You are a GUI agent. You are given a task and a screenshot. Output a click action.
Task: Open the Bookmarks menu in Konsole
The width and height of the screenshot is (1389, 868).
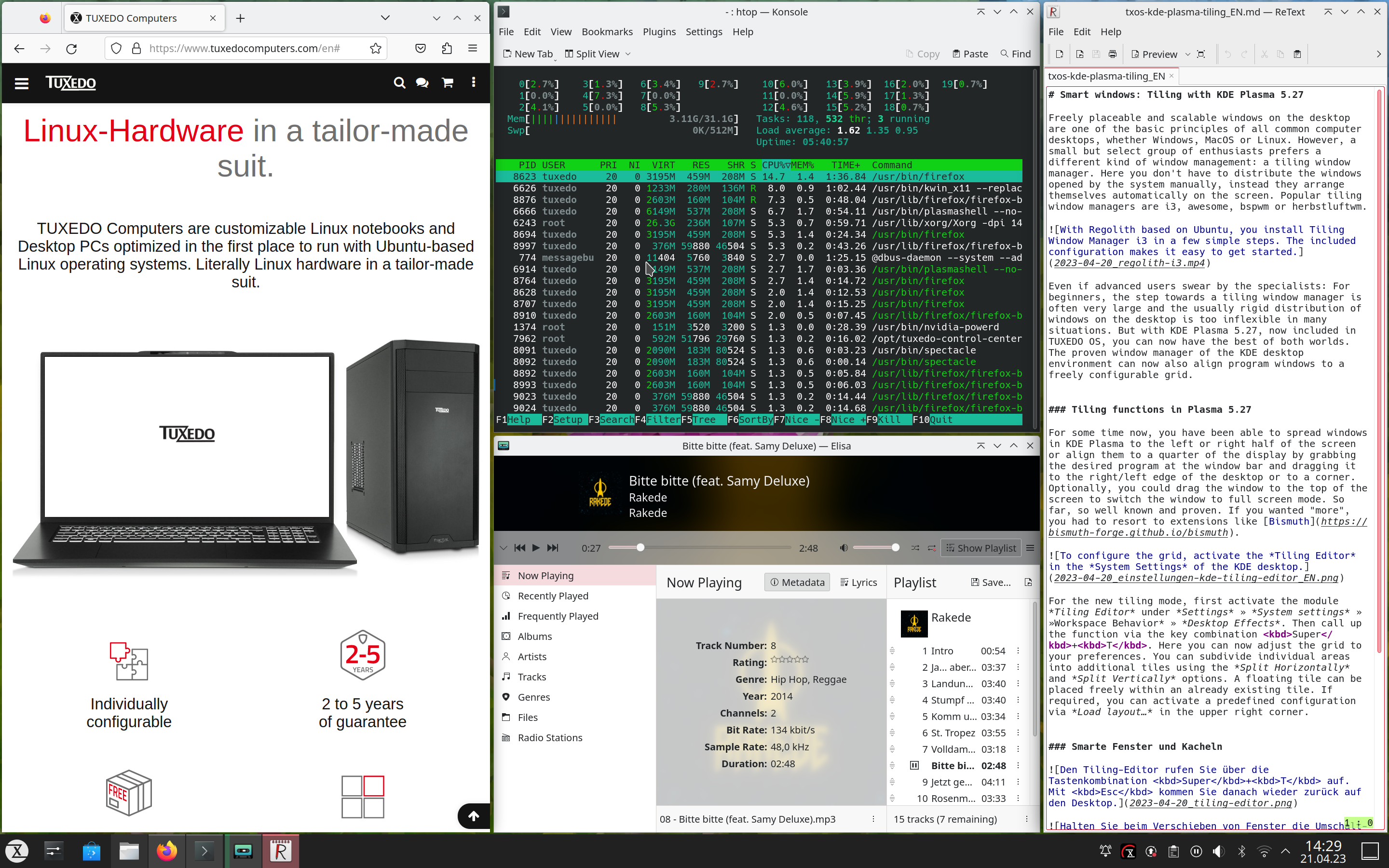click(607, 31)
